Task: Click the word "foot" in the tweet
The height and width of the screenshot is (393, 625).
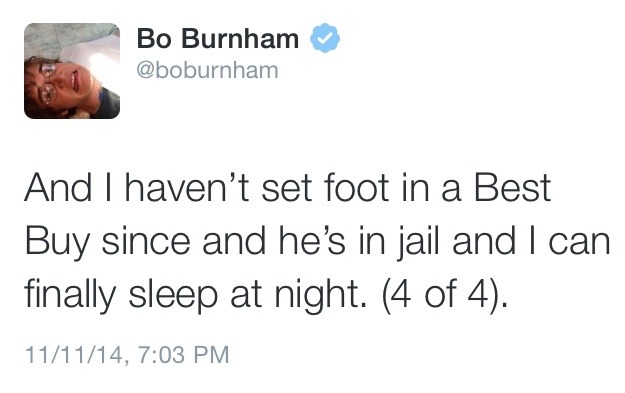Action: (x=356, y=187)
